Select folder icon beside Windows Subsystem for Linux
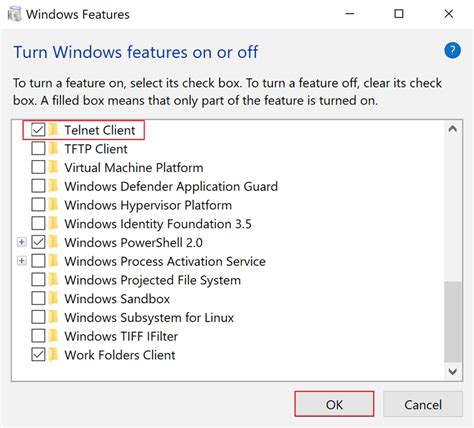The width and height of the screenshot is (474, 428). click(53, 317)
